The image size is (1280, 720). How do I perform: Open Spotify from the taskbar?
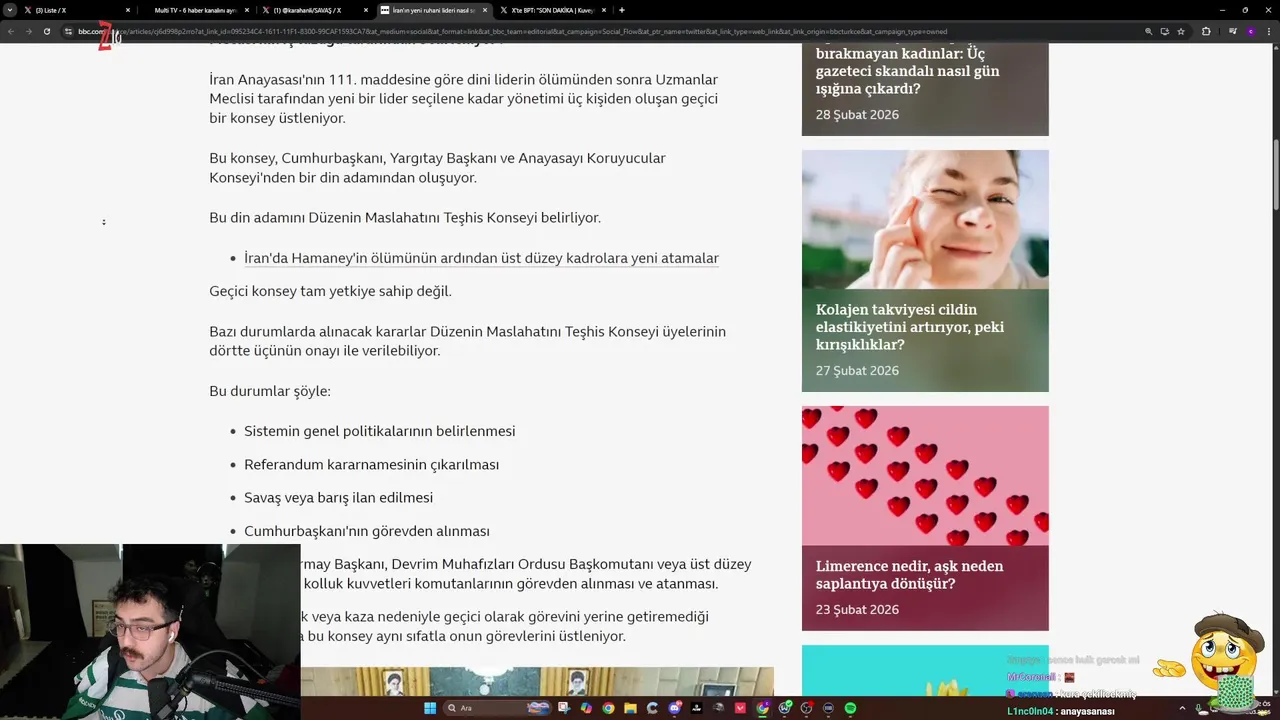[850, 708]
